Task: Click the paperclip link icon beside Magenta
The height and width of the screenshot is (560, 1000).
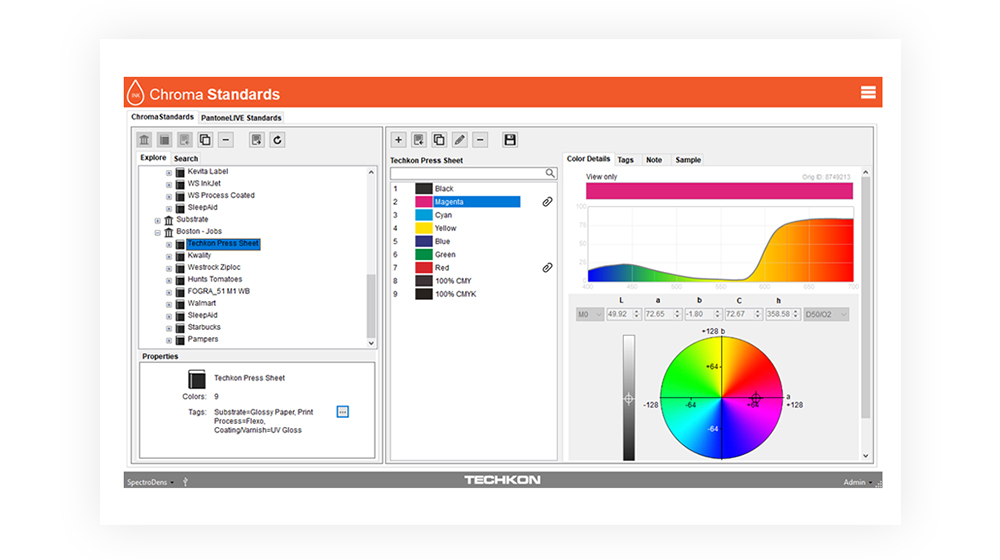Action: click(547, 202)
